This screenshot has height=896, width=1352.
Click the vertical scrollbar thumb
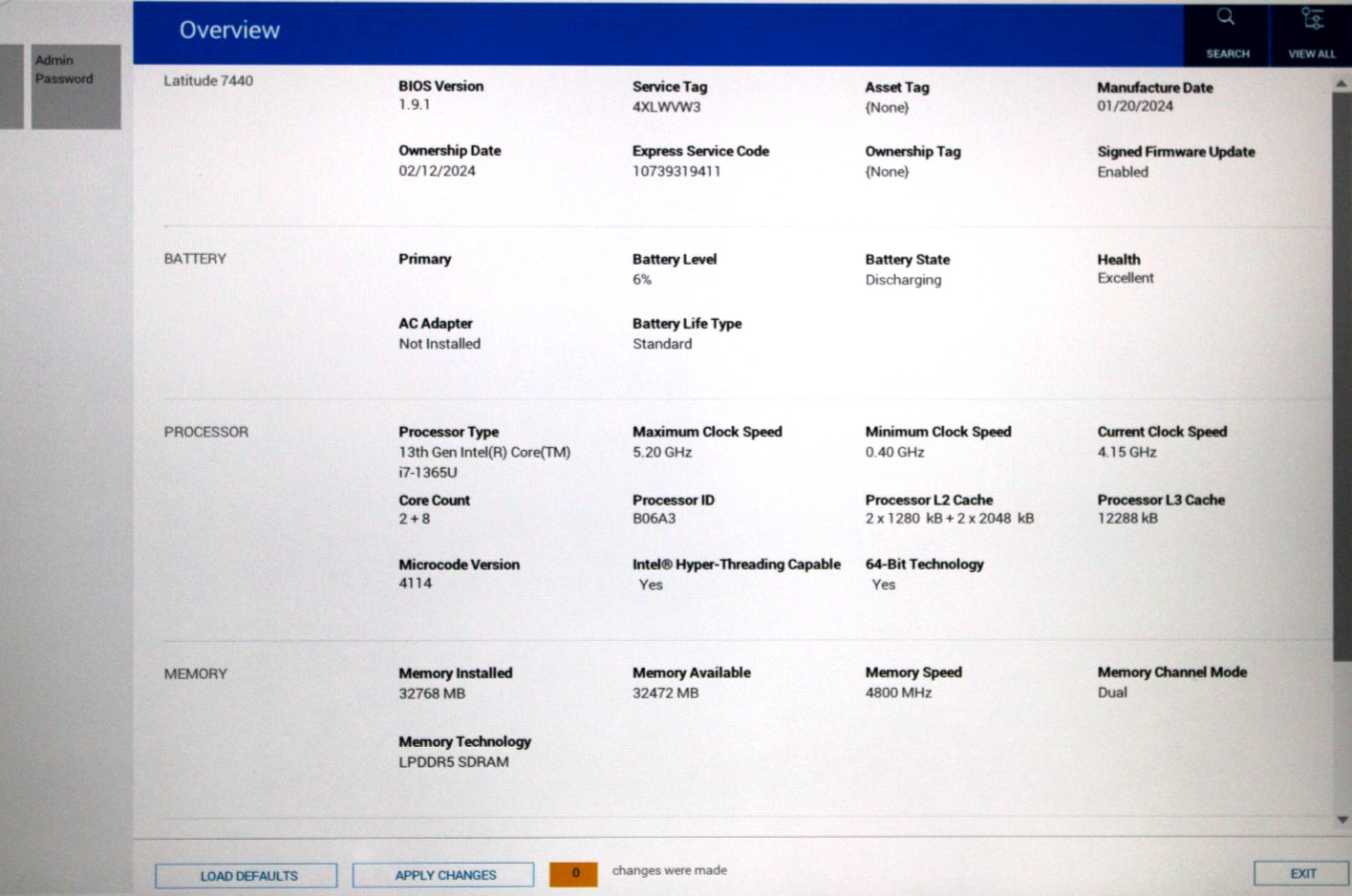(1341, 377)
